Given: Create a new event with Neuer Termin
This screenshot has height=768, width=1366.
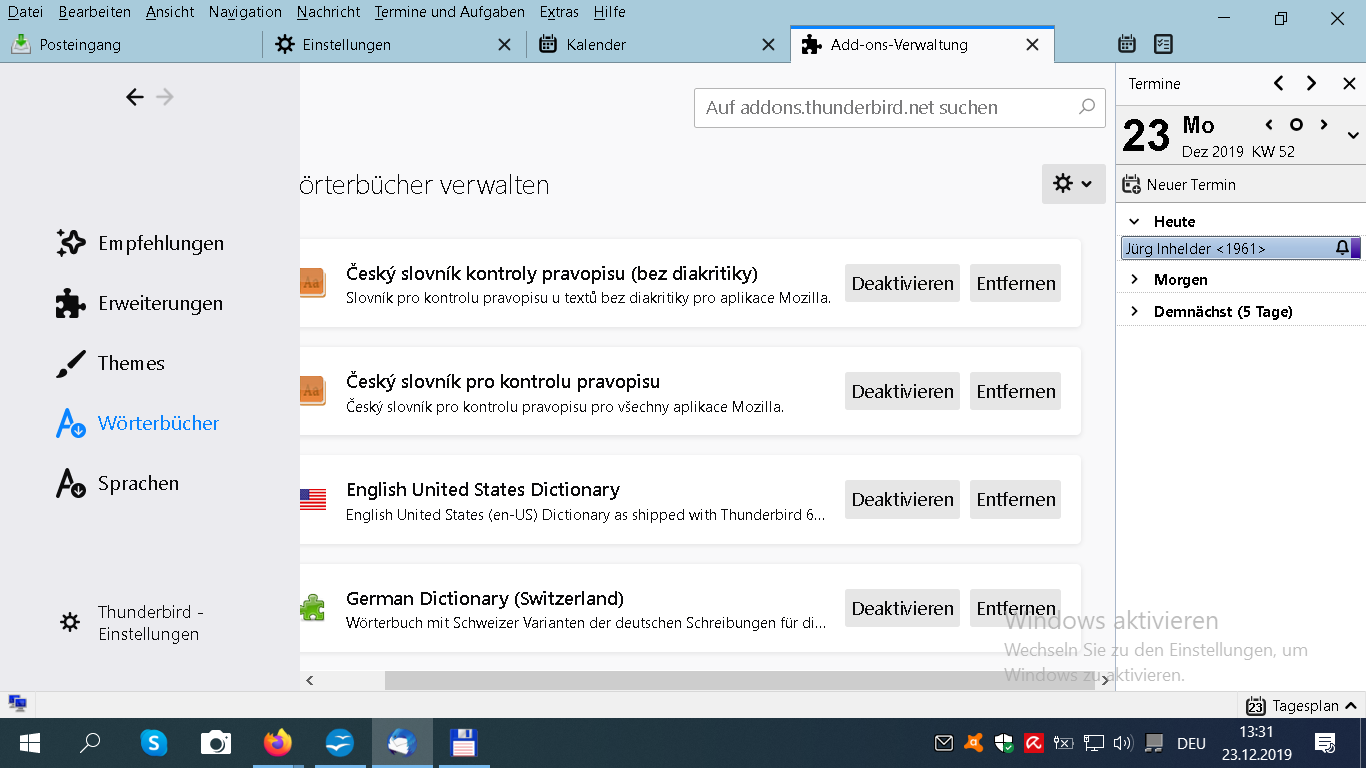Looking at the screenshot, I should [x=1179, y=184].
